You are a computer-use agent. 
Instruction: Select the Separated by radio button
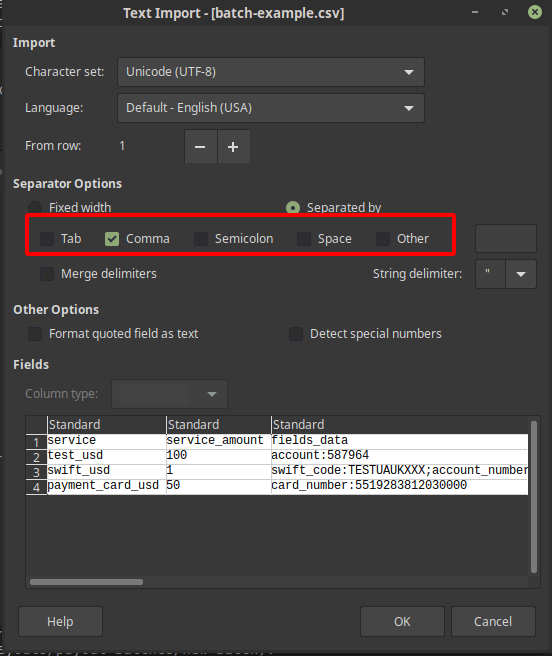[293, 208]
